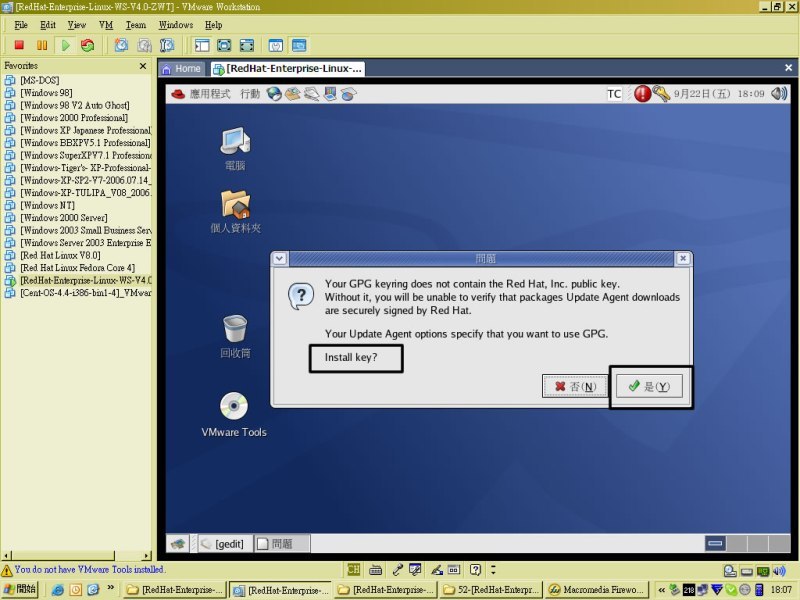Select [Windows NT] in Favorites
Viewport: 800px width, 600px height.
(x=47, y=205)
